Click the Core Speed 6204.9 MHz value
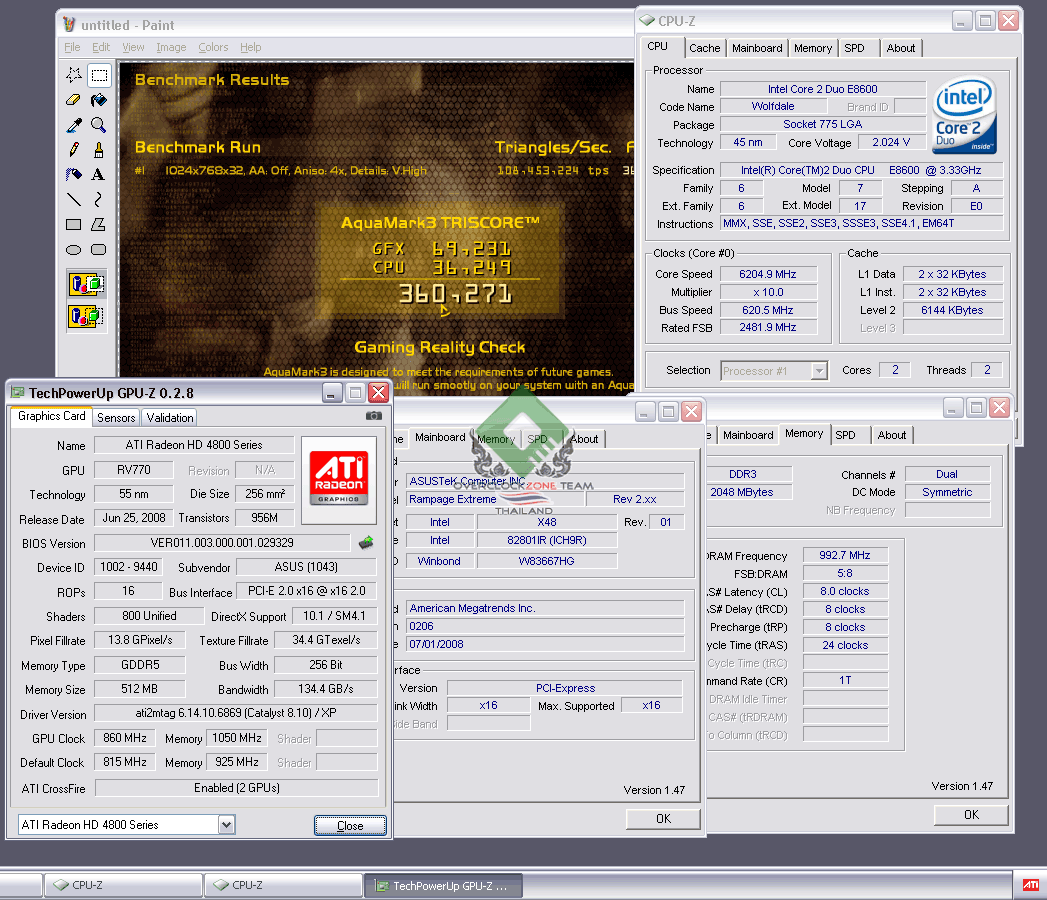This screenshot has width=1047, height=900. [768, 274]
